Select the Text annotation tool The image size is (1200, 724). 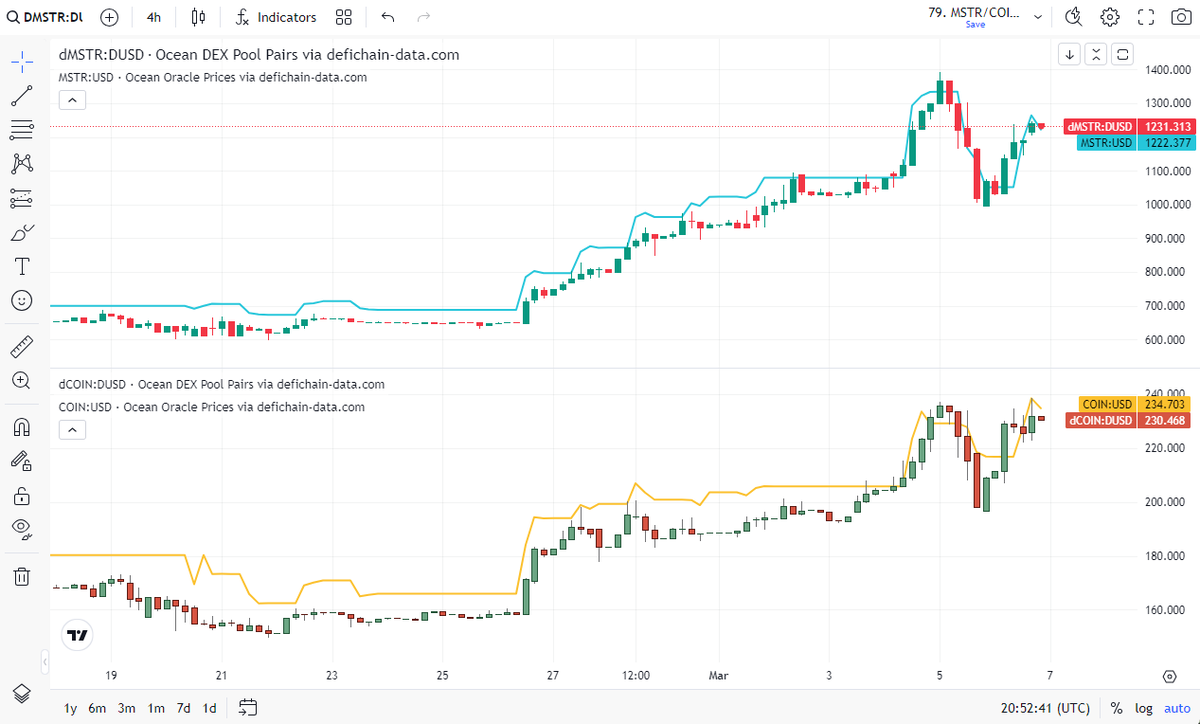pyautogui.click(x=22, y=266)
